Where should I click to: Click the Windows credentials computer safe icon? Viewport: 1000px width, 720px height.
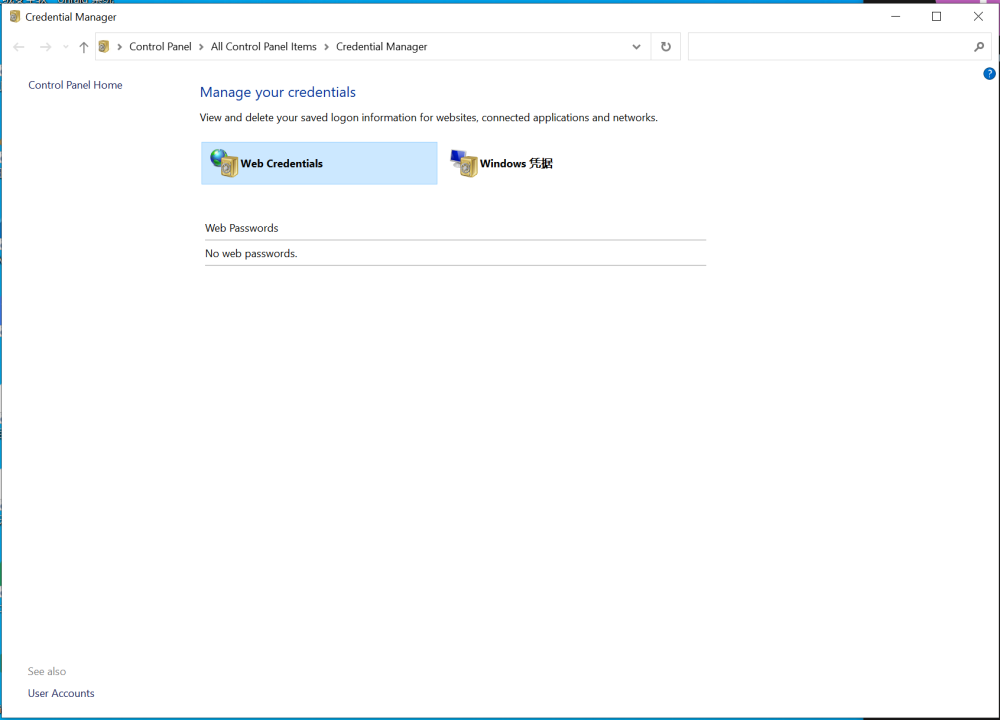[464, 163]
